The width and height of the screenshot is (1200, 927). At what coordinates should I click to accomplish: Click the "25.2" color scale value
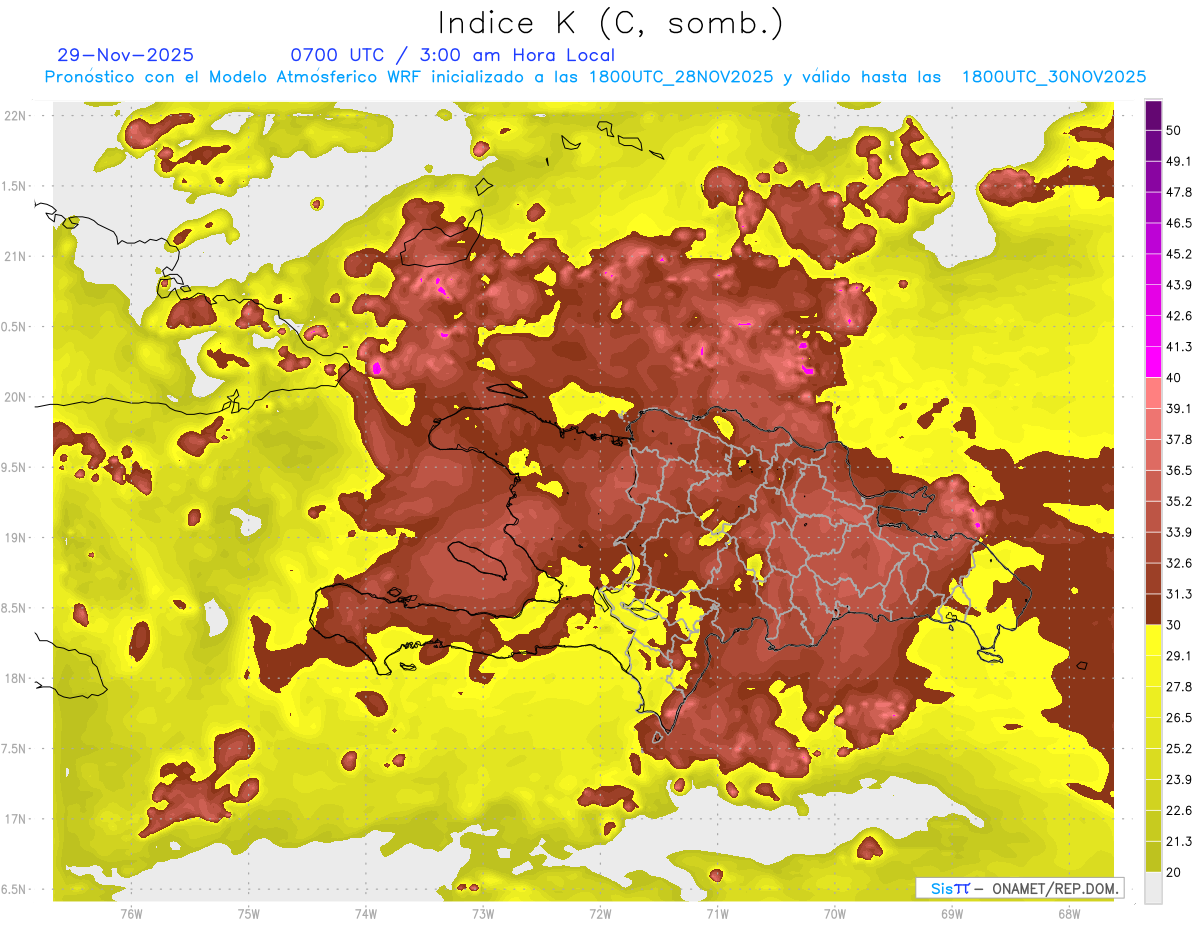pyautogui.click(x=1178, y=748)
